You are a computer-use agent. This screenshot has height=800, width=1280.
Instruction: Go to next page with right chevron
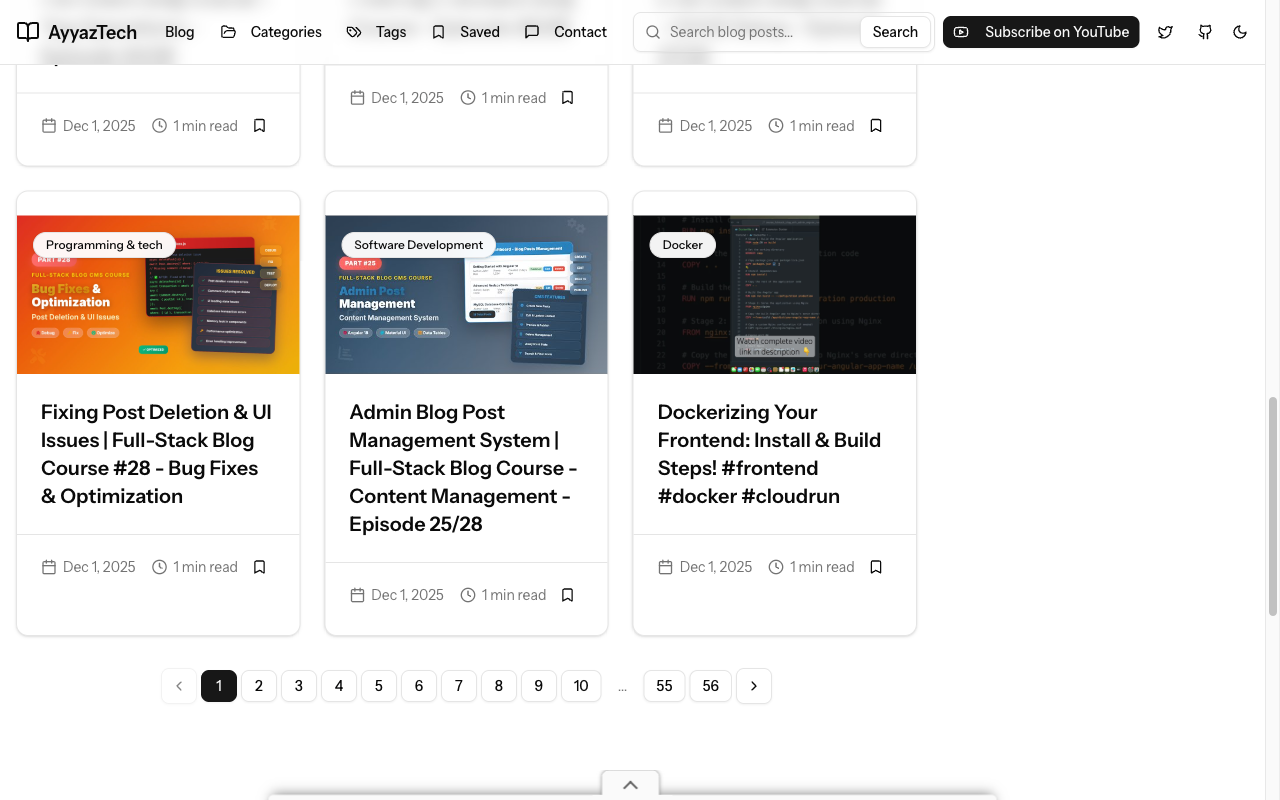pyautogui.click(x=754, y=686)
